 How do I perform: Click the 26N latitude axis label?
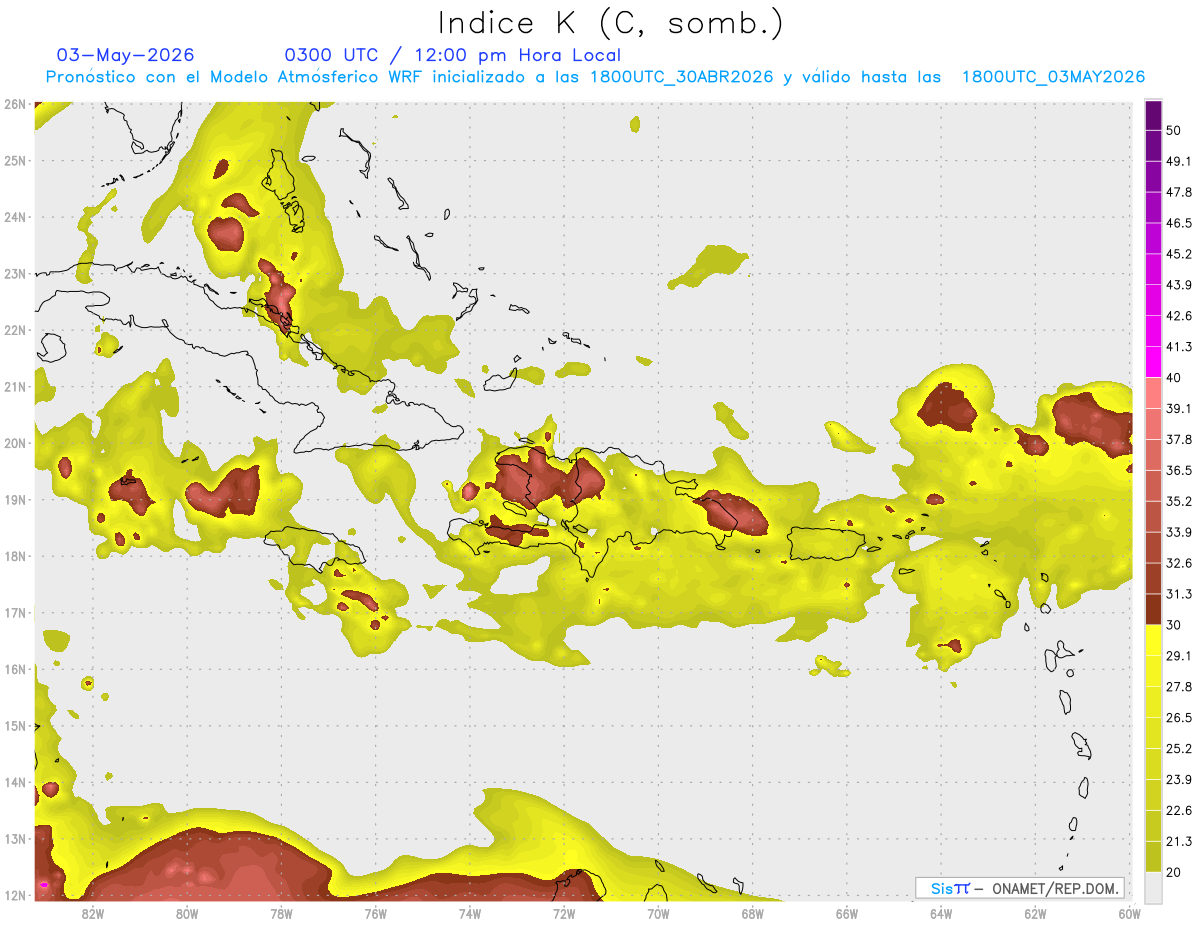coord(15,104)
